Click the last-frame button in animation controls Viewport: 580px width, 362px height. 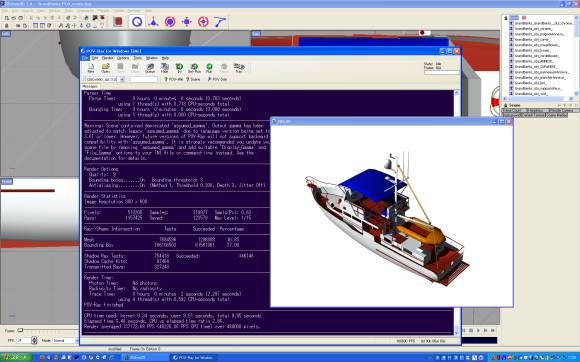point(492,330)
